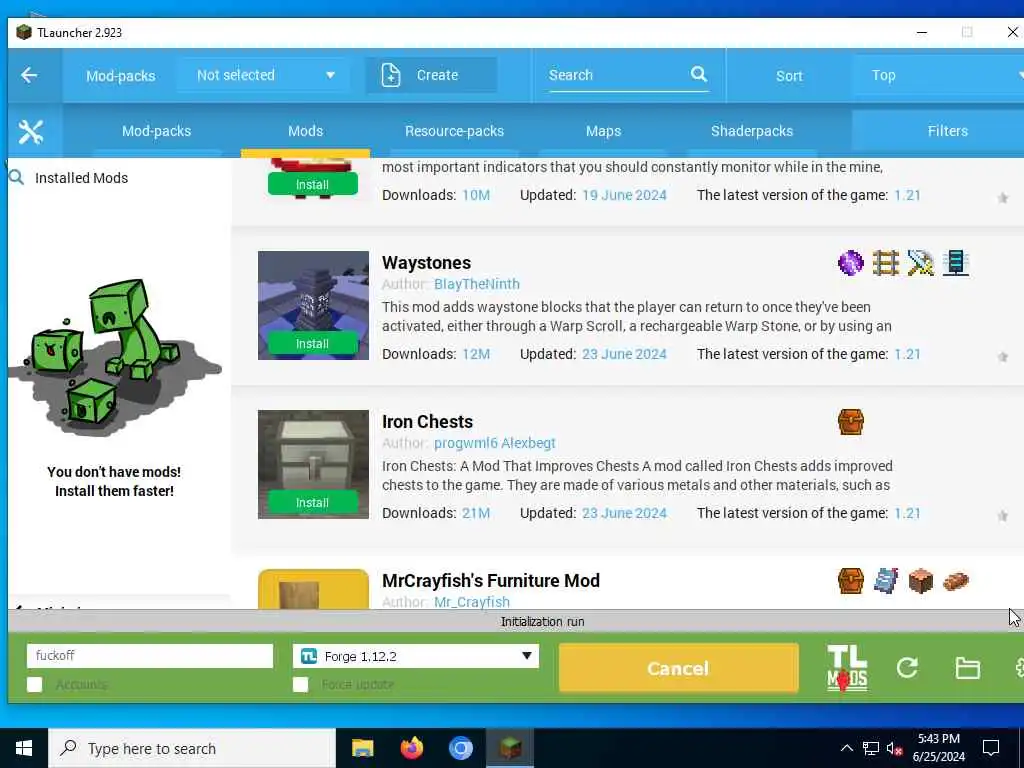Screen dimensions: 1024x768
Task: Click the purple orb category icon on Waystones
Action: coord(850,263)
